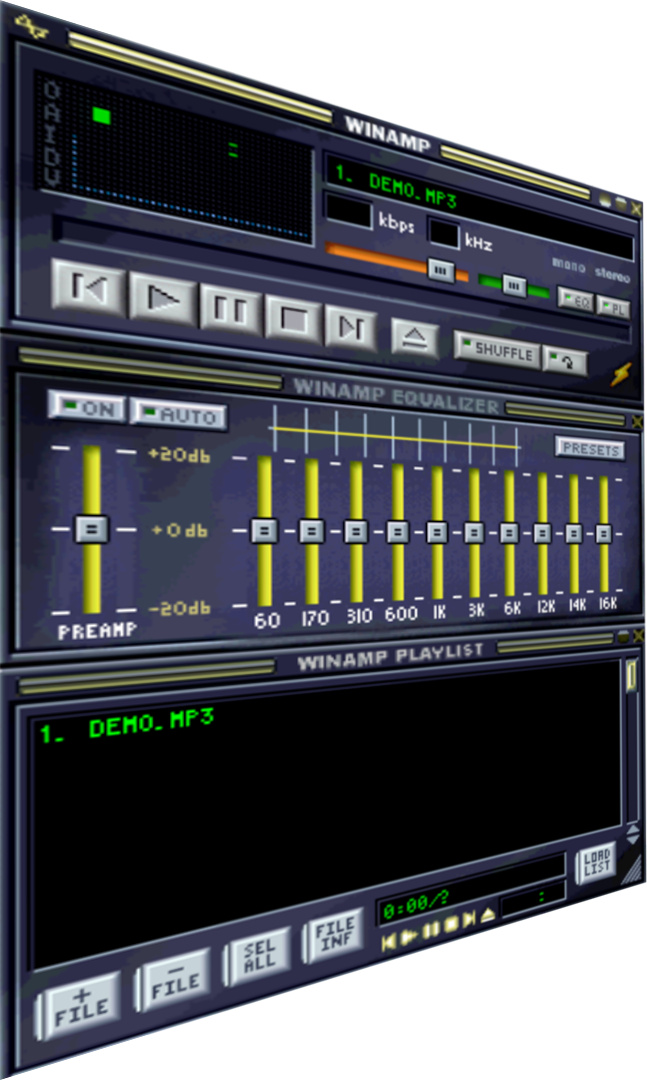
Task: Open the equalizer PRESETS menu
Action: 590,448
